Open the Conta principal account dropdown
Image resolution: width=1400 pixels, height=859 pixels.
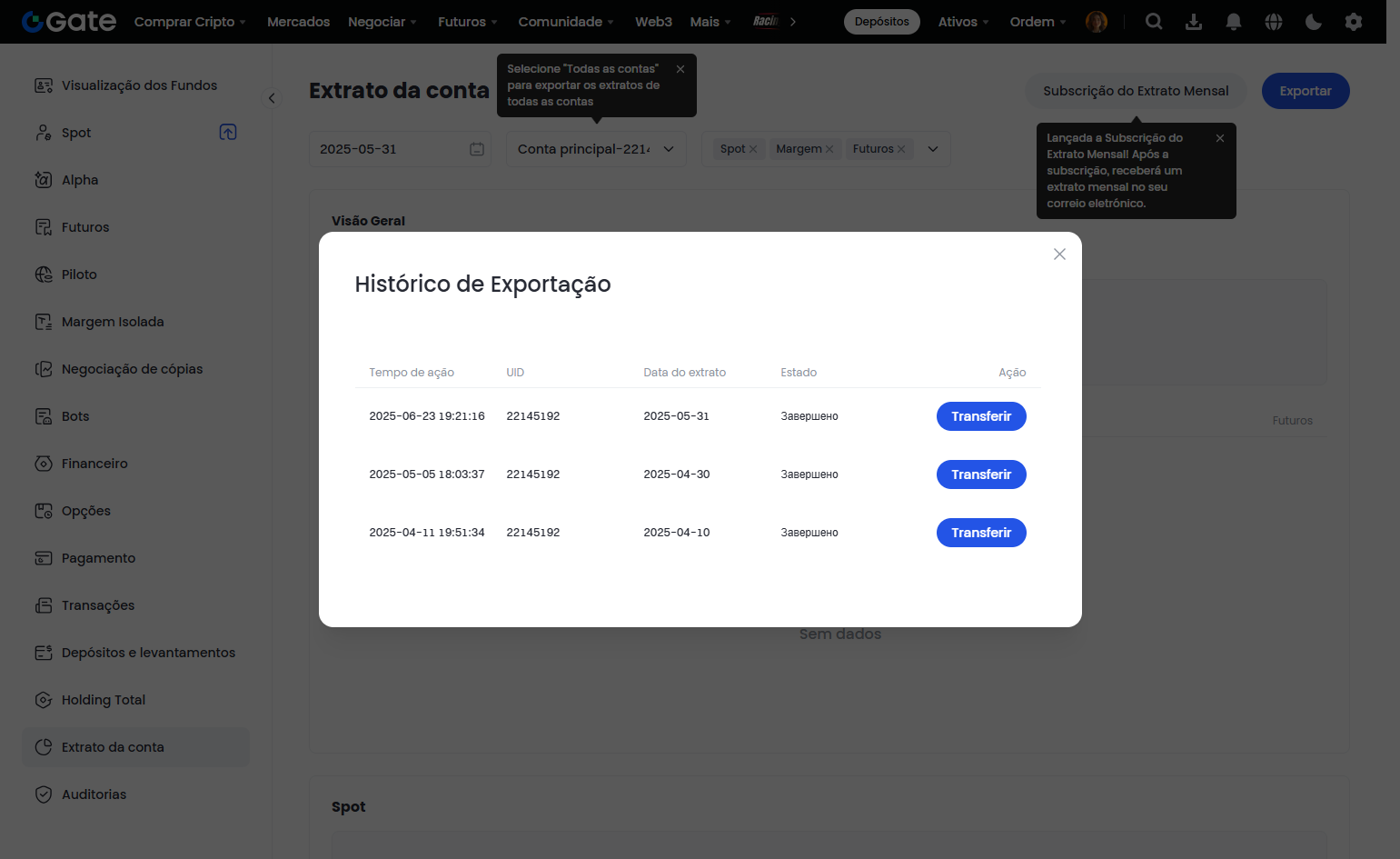point(596,149)
